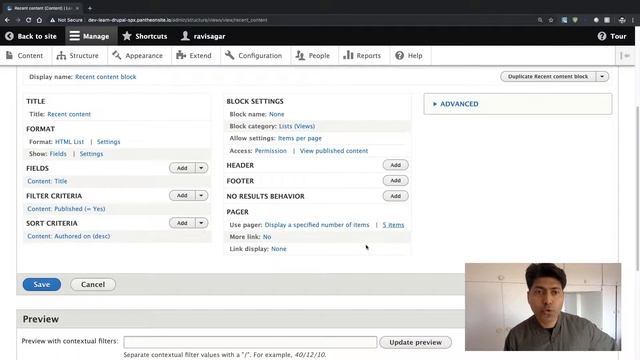Image resolution: width=640 pixels, height=360 pixels.
Task: Add filter with FILTER CRITERIA Add button
Action: (182, 196)
